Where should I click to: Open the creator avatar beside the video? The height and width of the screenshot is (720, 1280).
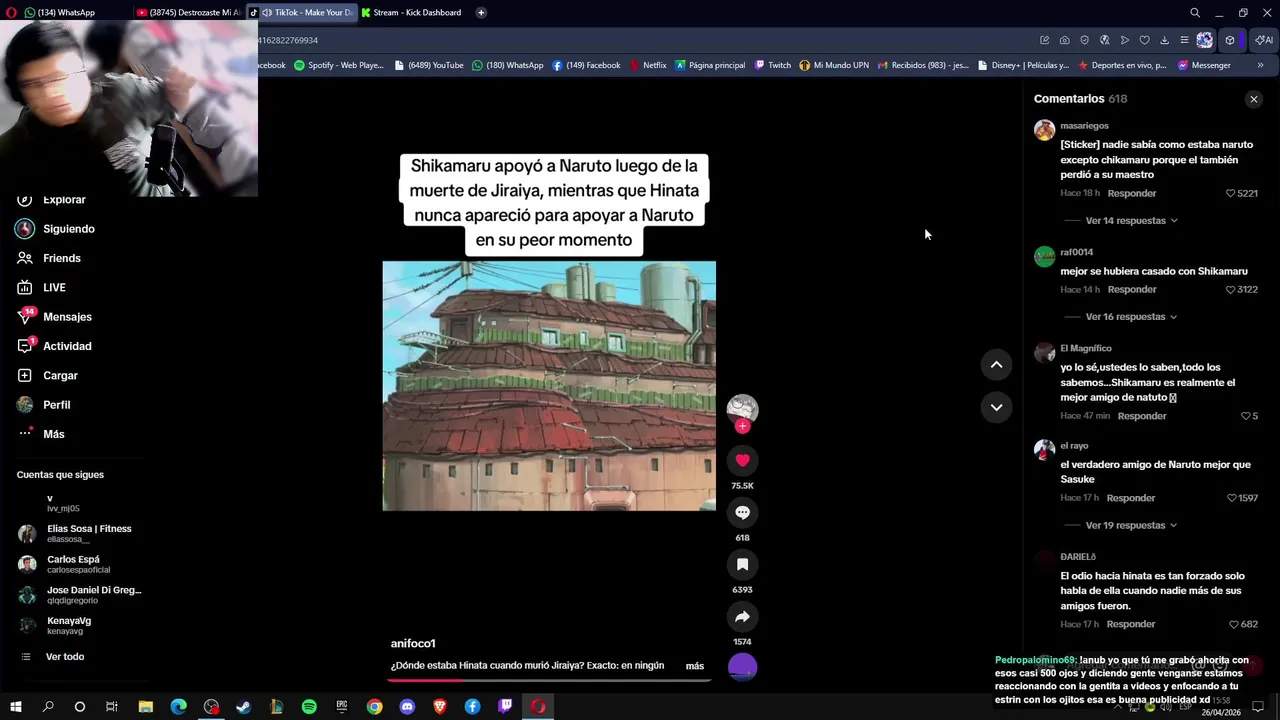(x=742, y=408)
